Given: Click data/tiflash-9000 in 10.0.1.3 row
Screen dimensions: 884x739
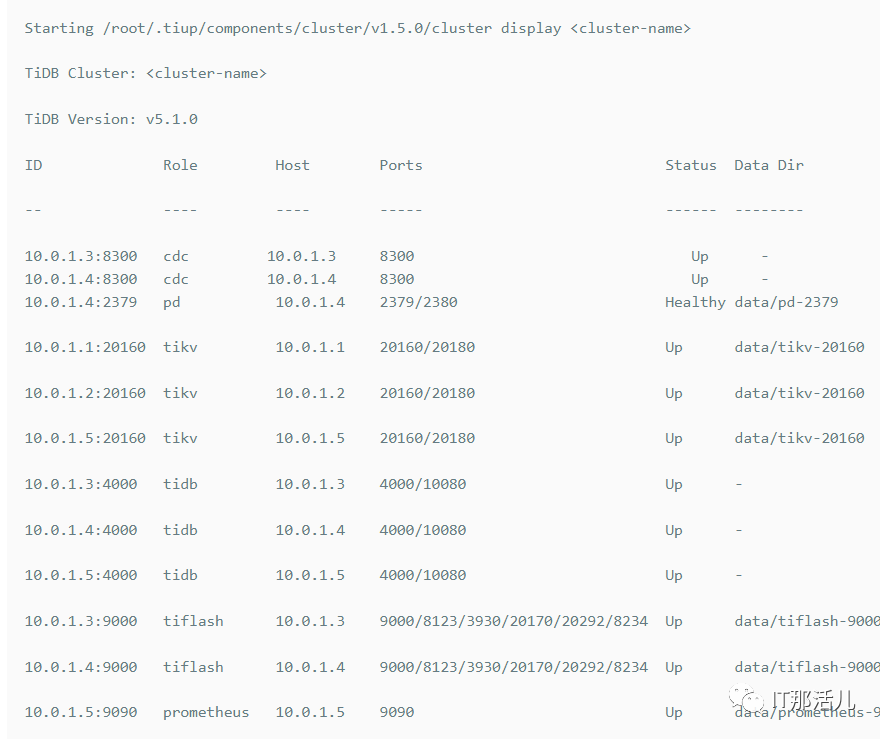Looking at the screenshot, I should [x=807, y=621].
